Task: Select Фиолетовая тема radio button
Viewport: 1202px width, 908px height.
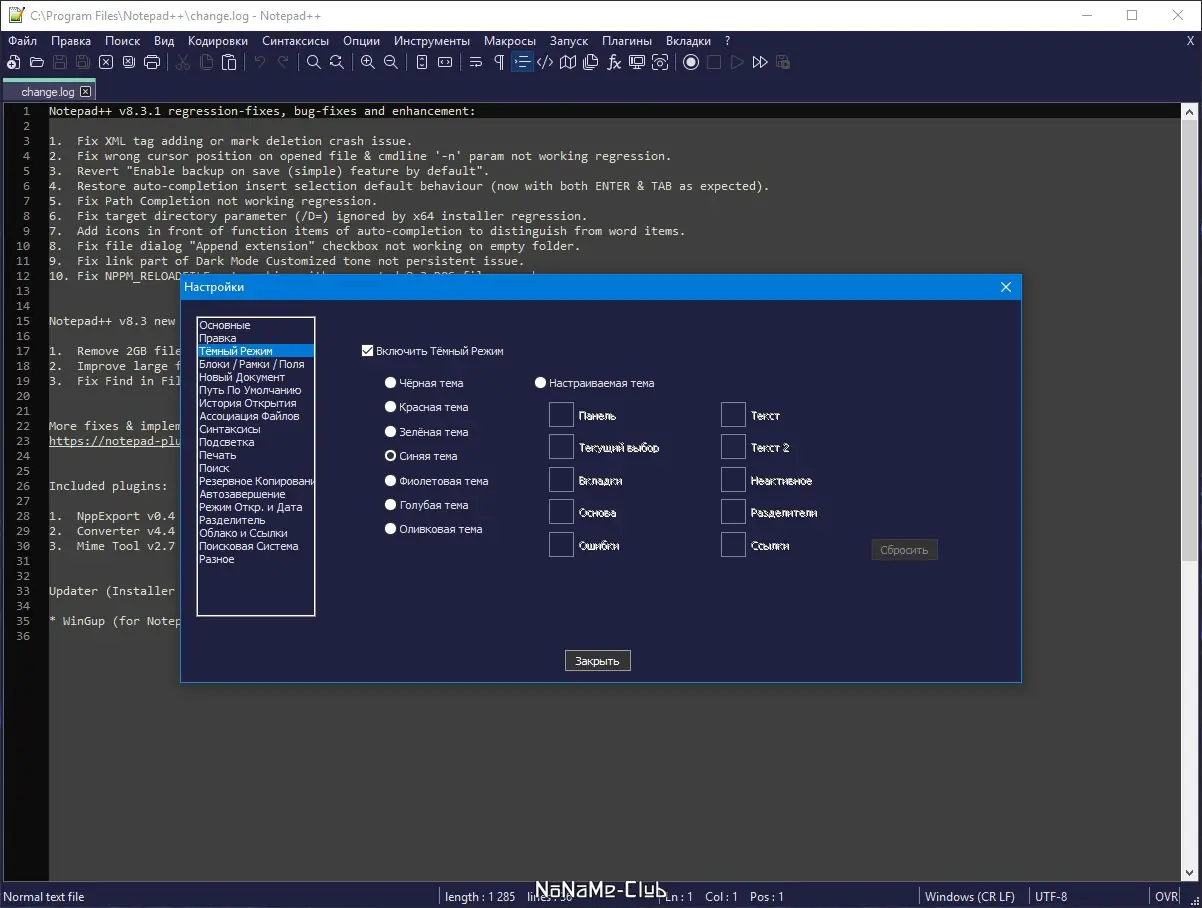Action: (x=391, y=481)
